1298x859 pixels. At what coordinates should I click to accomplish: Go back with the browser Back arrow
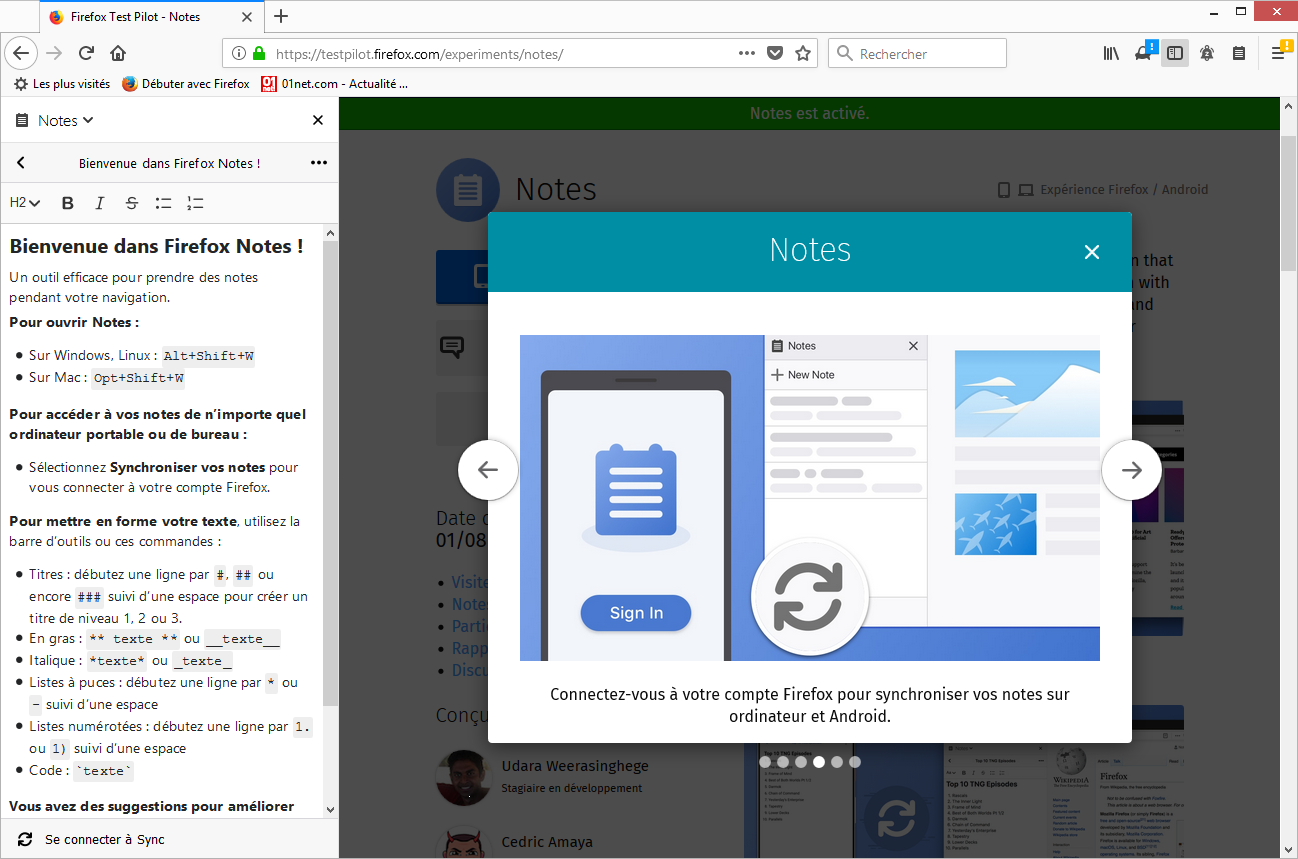pyautogui.click(x=21, y=53)
